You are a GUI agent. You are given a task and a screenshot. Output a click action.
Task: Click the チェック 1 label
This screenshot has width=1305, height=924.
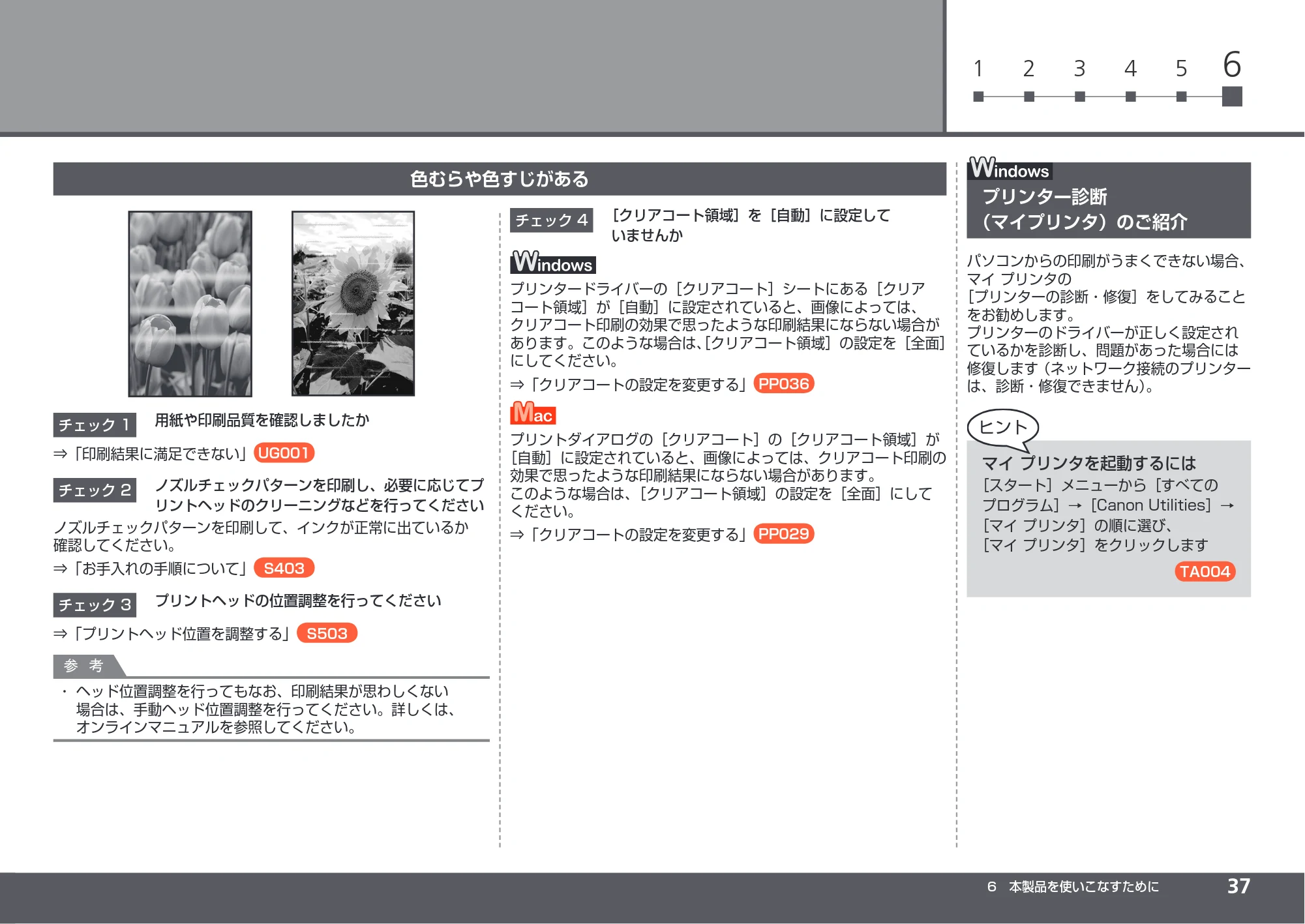(95, 425)
